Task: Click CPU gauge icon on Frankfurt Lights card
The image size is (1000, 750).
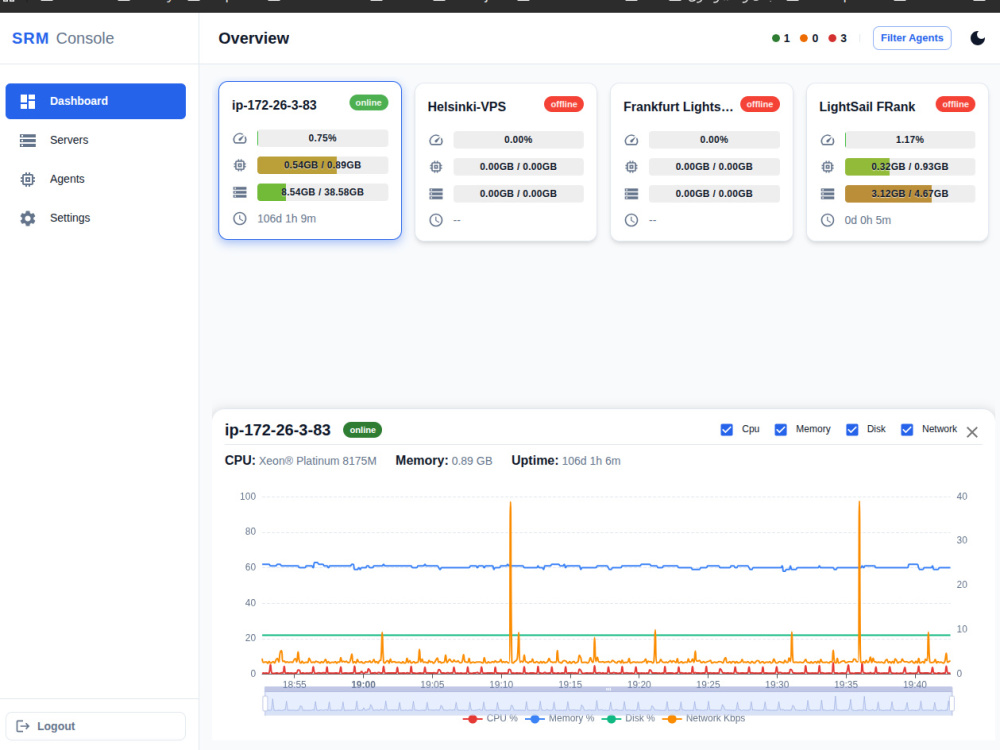Action: click(x=631, y=140)
